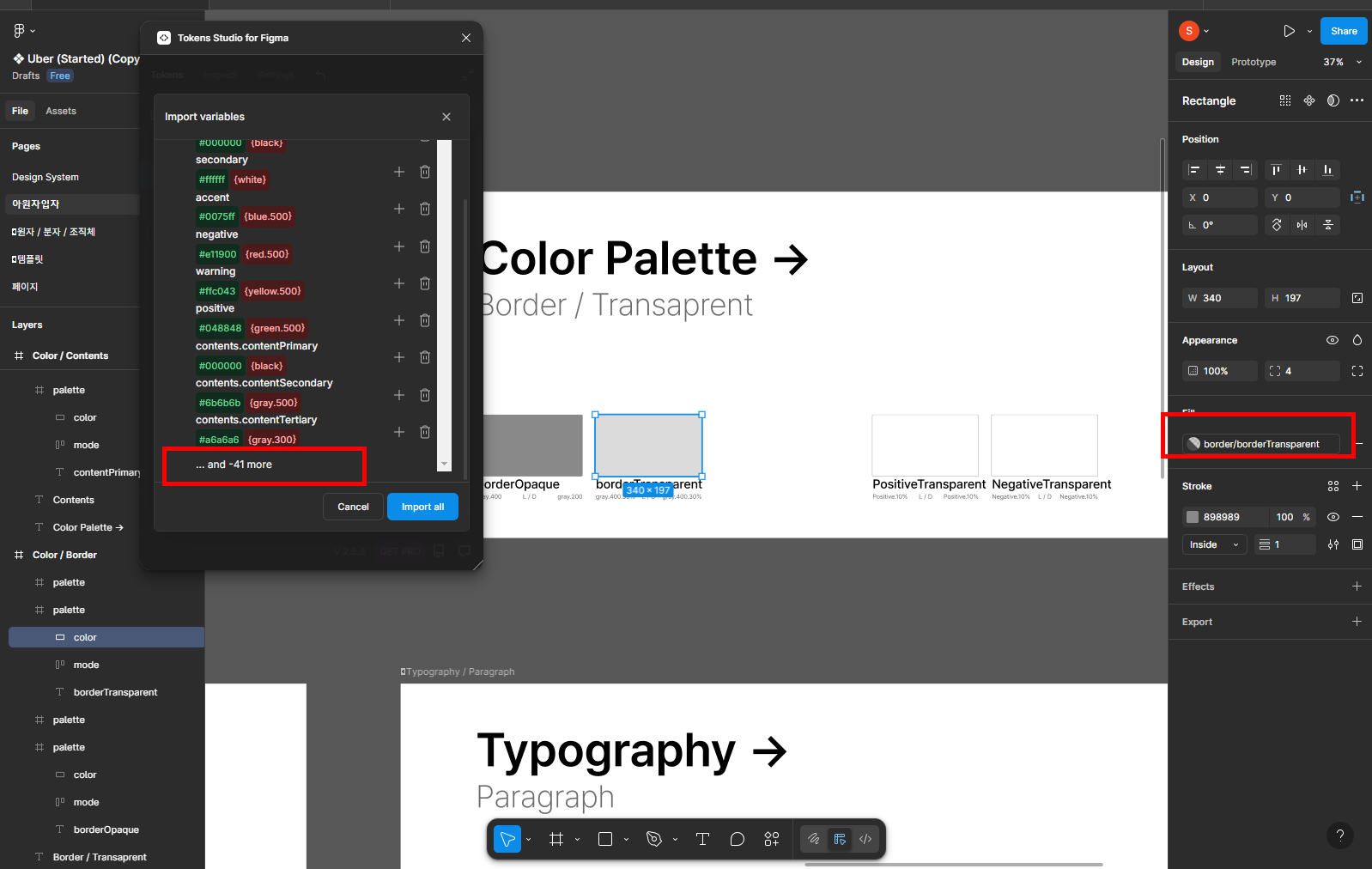The width and height of the screenshot is (1372, 869).
Task: Open the Actions tool in bottom toolbar
Action: (772, 839)
